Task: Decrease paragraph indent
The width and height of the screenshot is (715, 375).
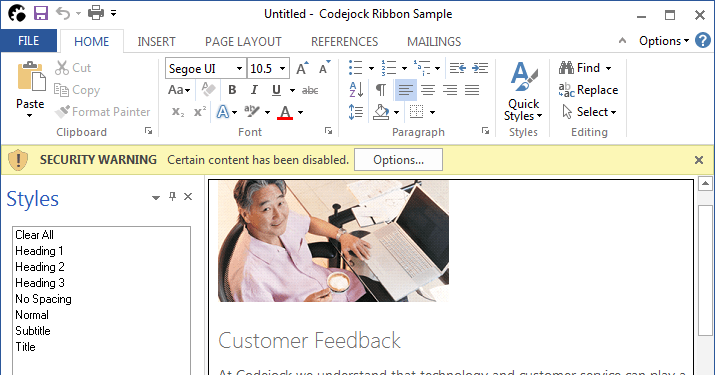Action: tap(457, 68)
